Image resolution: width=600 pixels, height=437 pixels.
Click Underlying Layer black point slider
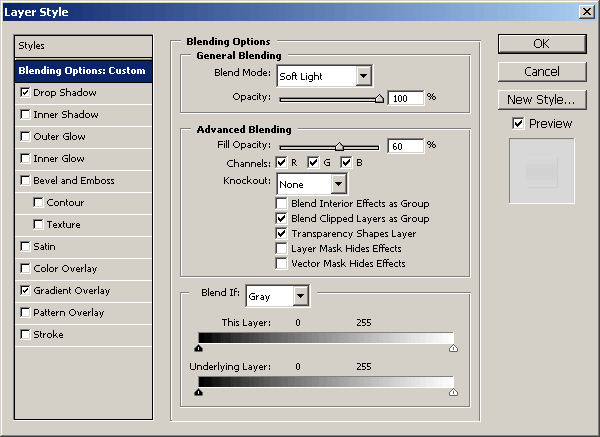click(x=198, y=392)
